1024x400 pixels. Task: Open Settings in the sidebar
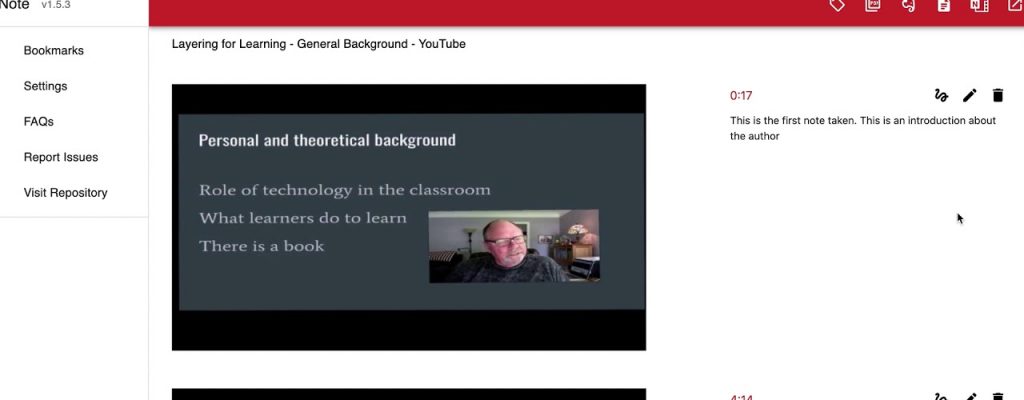[x=45, y=86]
